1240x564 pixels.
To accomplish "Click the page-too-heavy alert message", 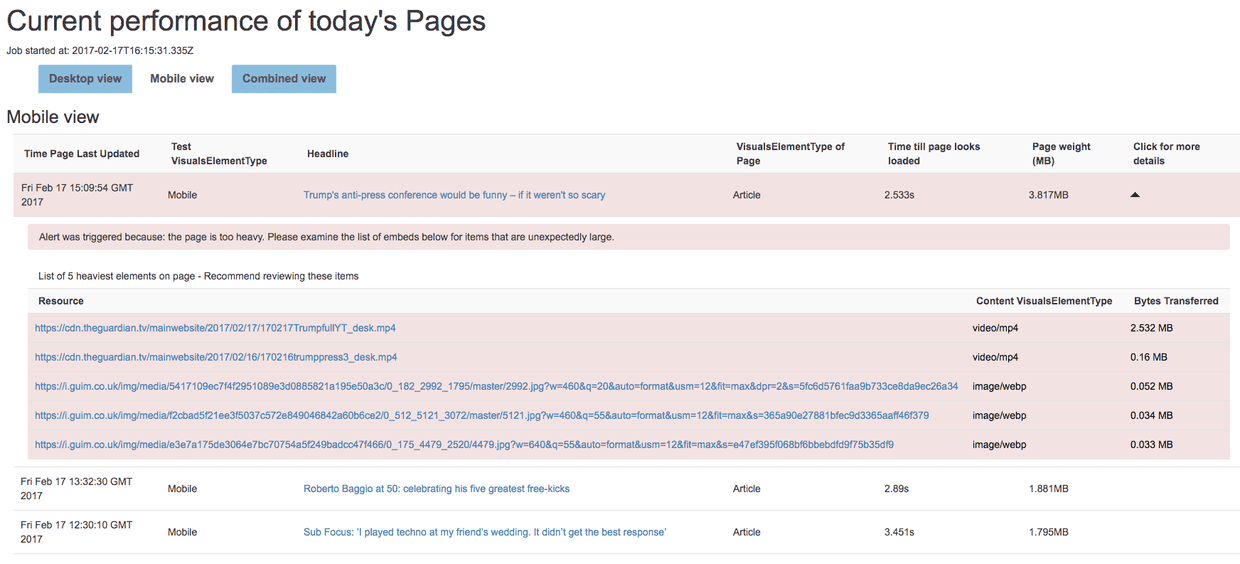I will coord(326,237).
